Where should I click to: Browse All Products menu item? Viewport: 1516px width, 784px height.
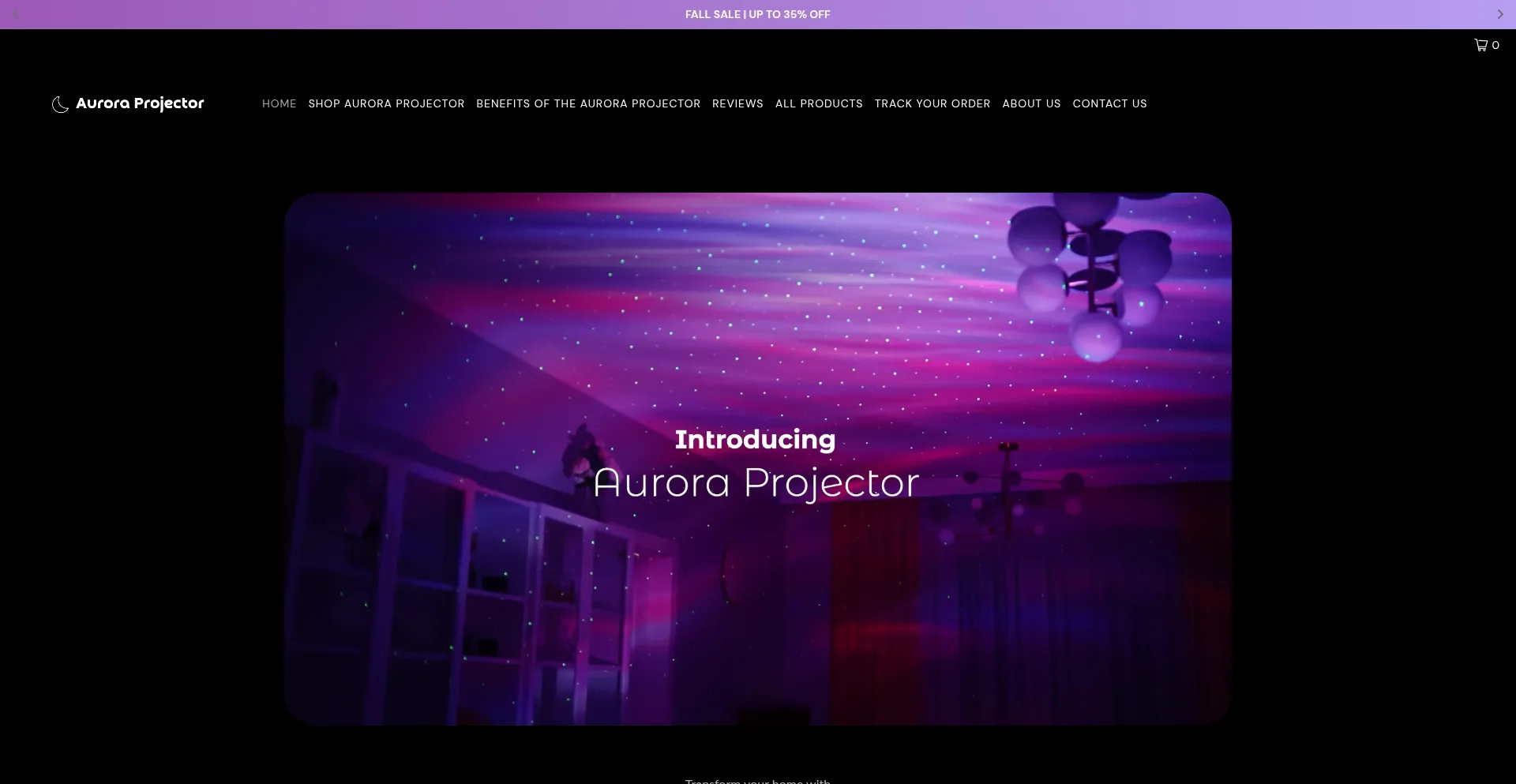819,103
